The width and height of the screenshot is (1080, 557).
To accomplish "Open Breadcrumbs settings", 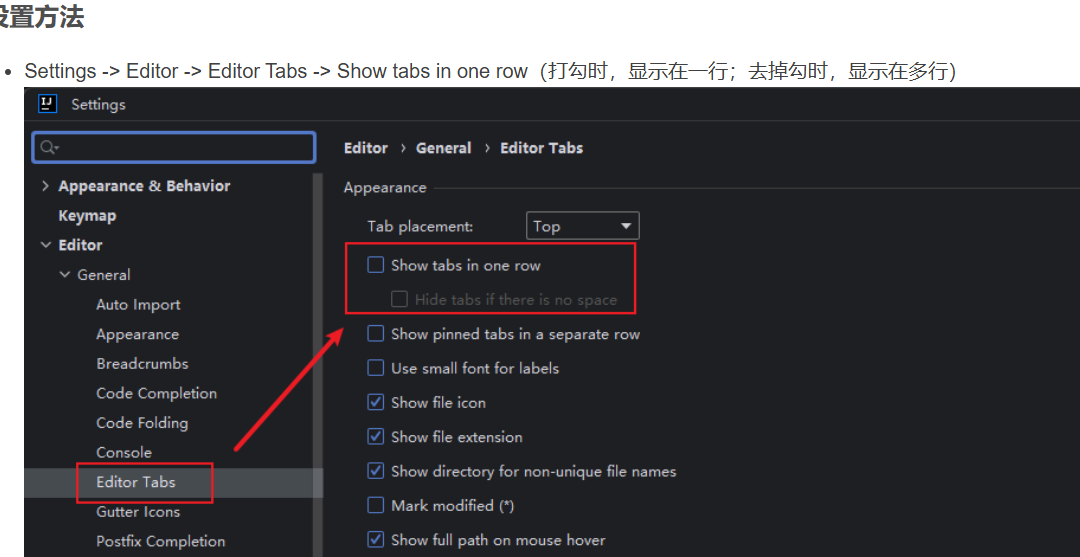I will [x=142, y=364].
